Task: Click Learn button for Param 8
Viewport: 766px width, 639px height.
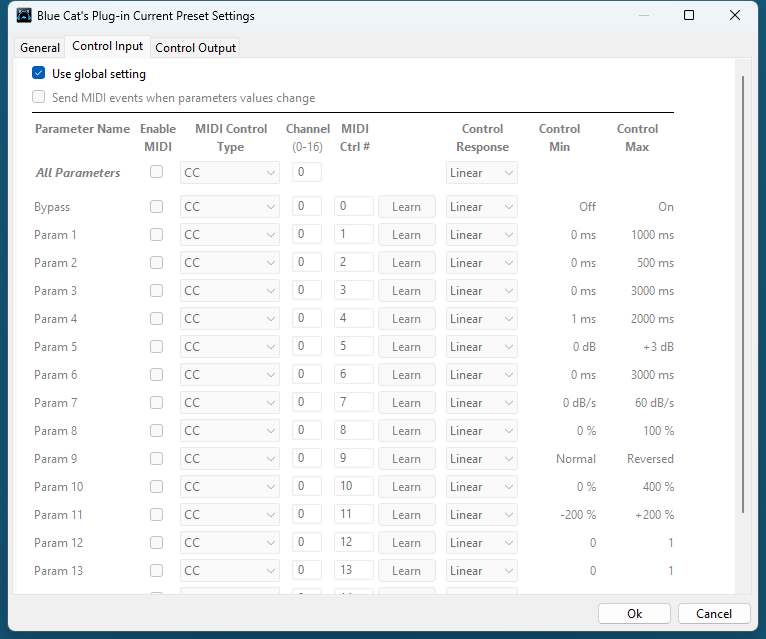Action: (406, 431)
